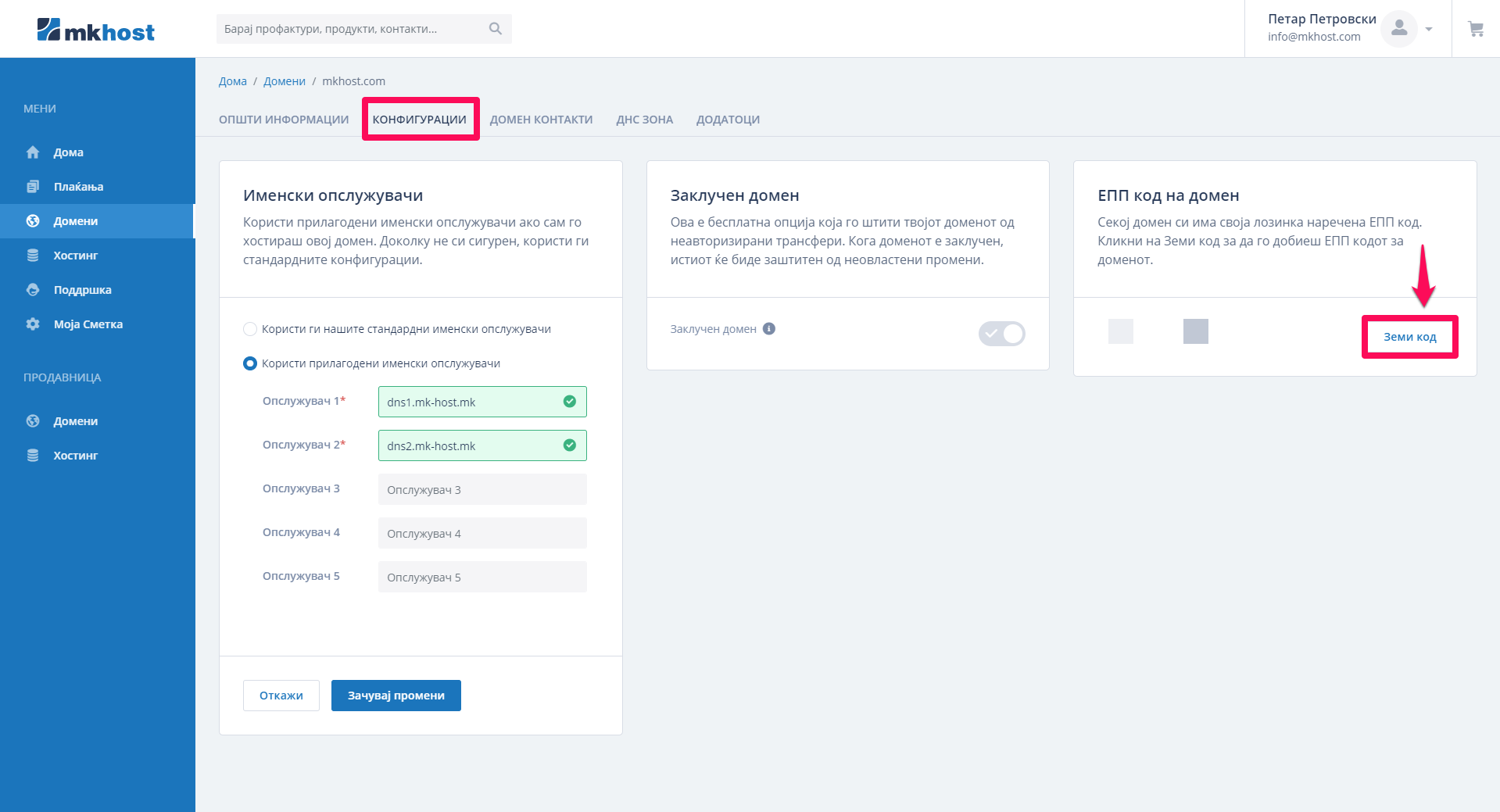Click the Земи код button
Viewport: 1500px width, 812px height.
click(x=1410, y=337)
